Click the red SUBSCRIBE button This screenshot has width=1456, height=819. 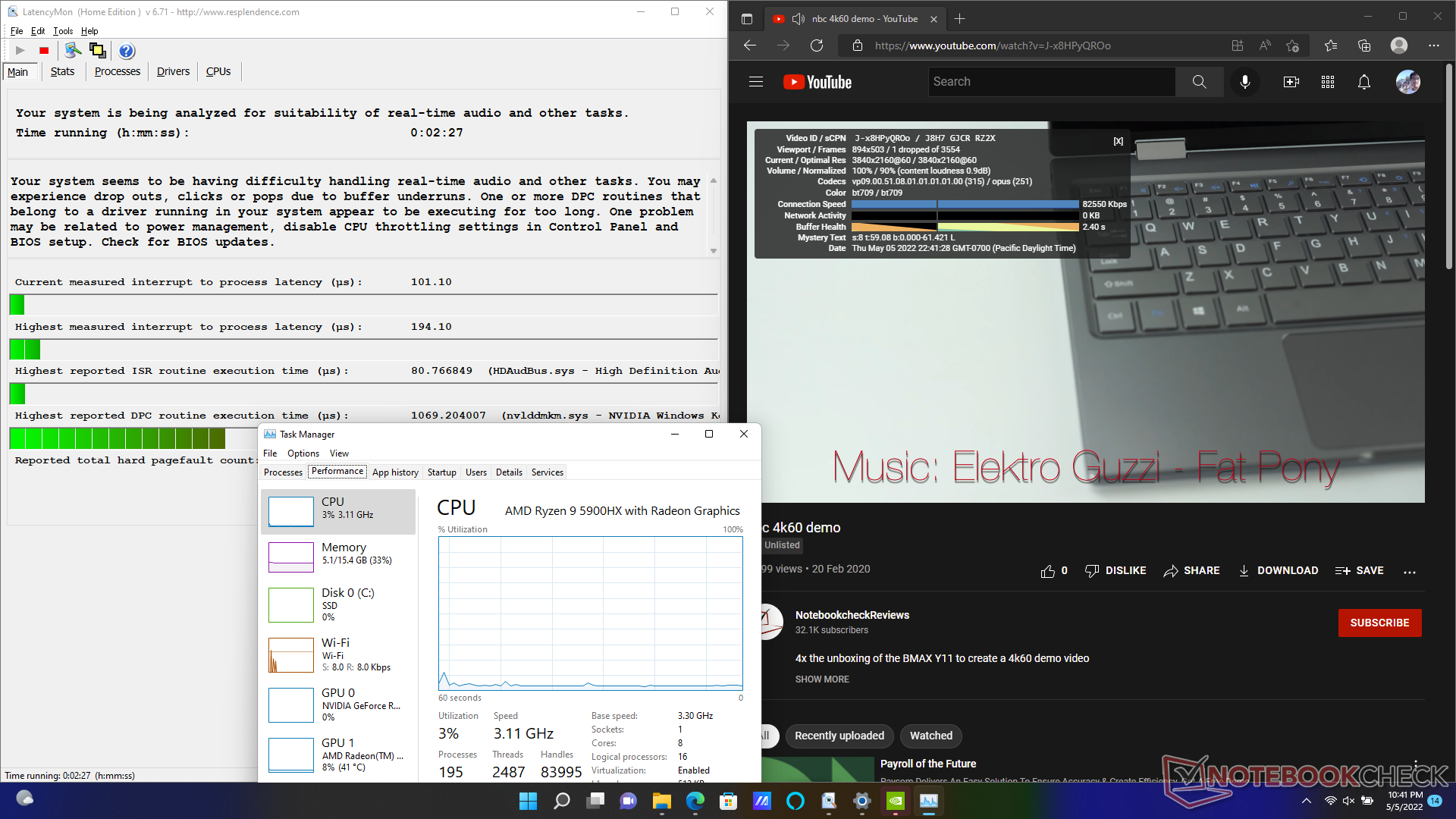1379,623
